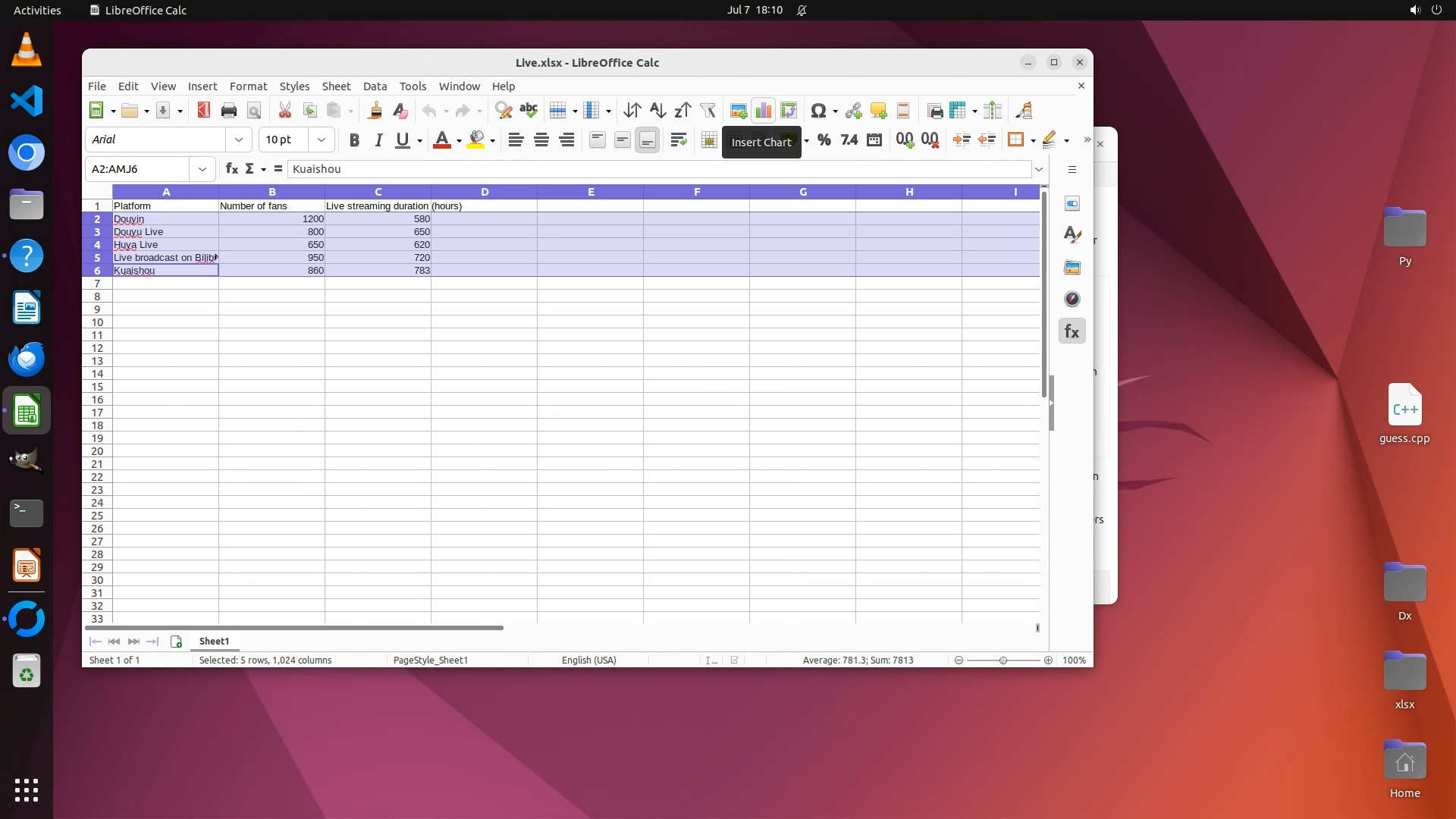The image size is (1456, 819).
Task: Toggle Bold formatting
Action: click(x=353, y=140)
